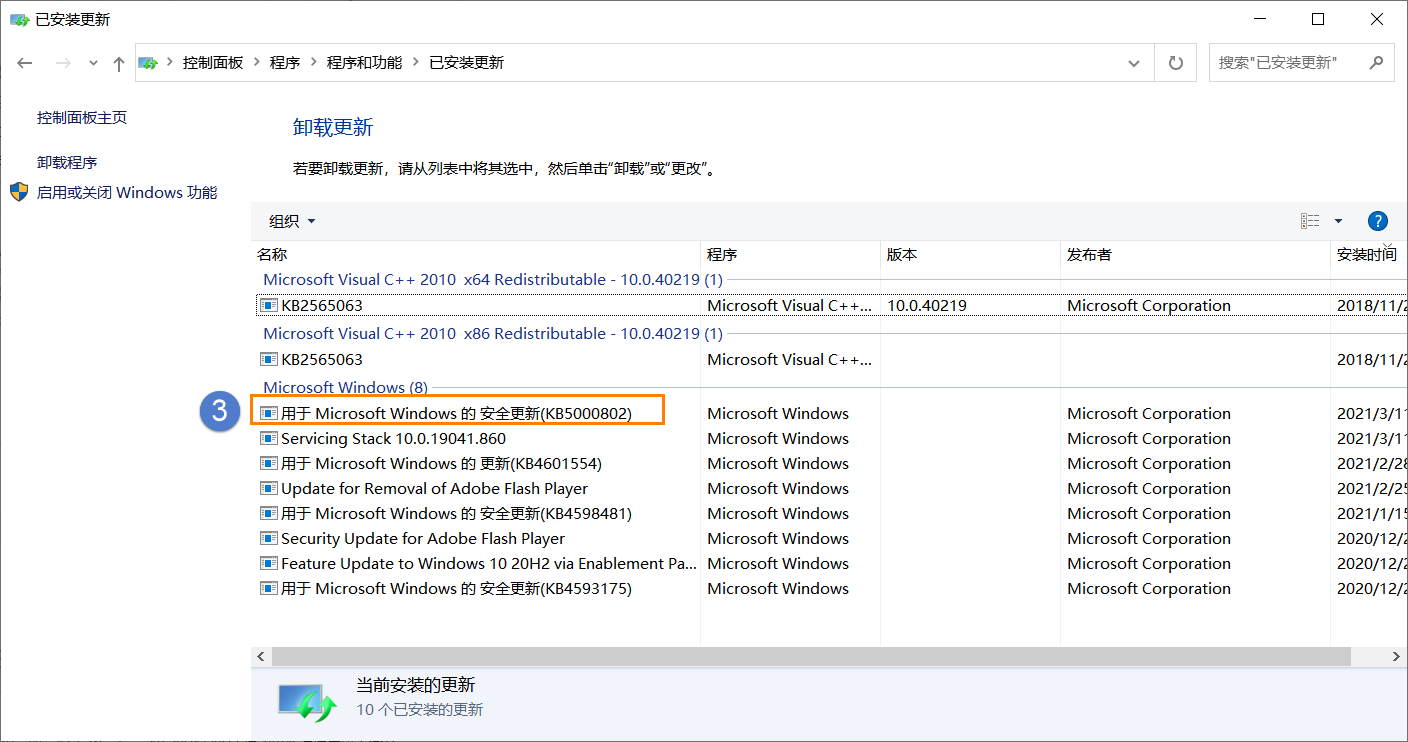Screen dimensions: 1408x742
Task: Select Update for Removal of Adobe Flash Player
Action: coord(434,489)
